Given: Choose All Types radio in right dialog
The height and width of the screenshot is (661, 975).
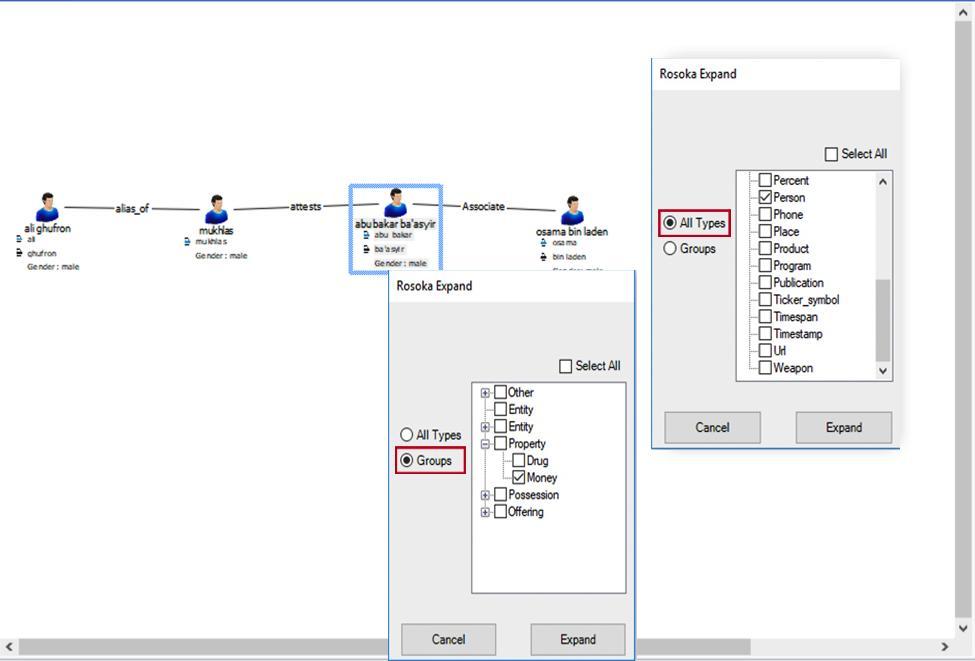Looking at the screenshot, I should point(670,223).
